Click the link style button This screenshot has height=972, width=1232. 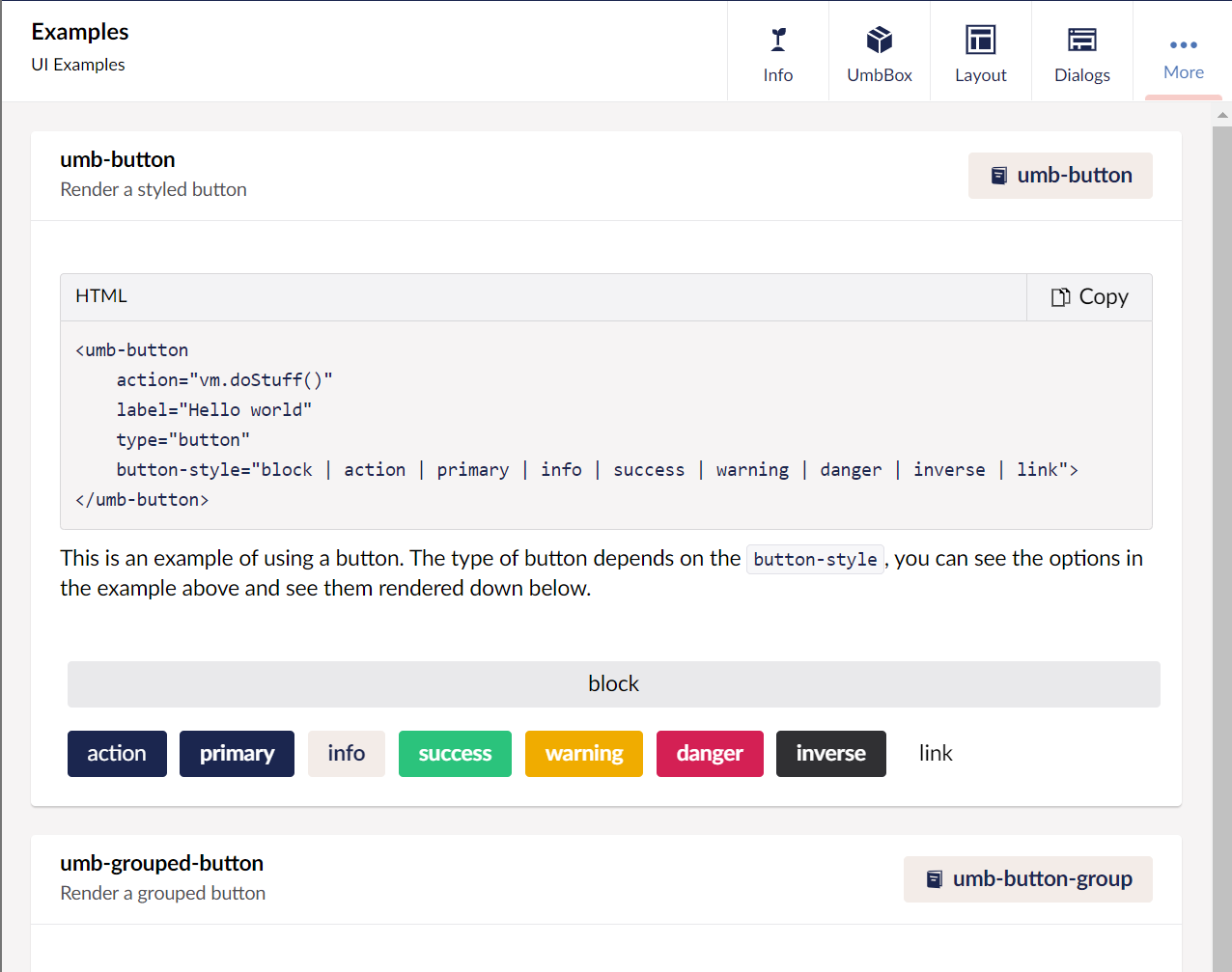(x=936, y=754)
